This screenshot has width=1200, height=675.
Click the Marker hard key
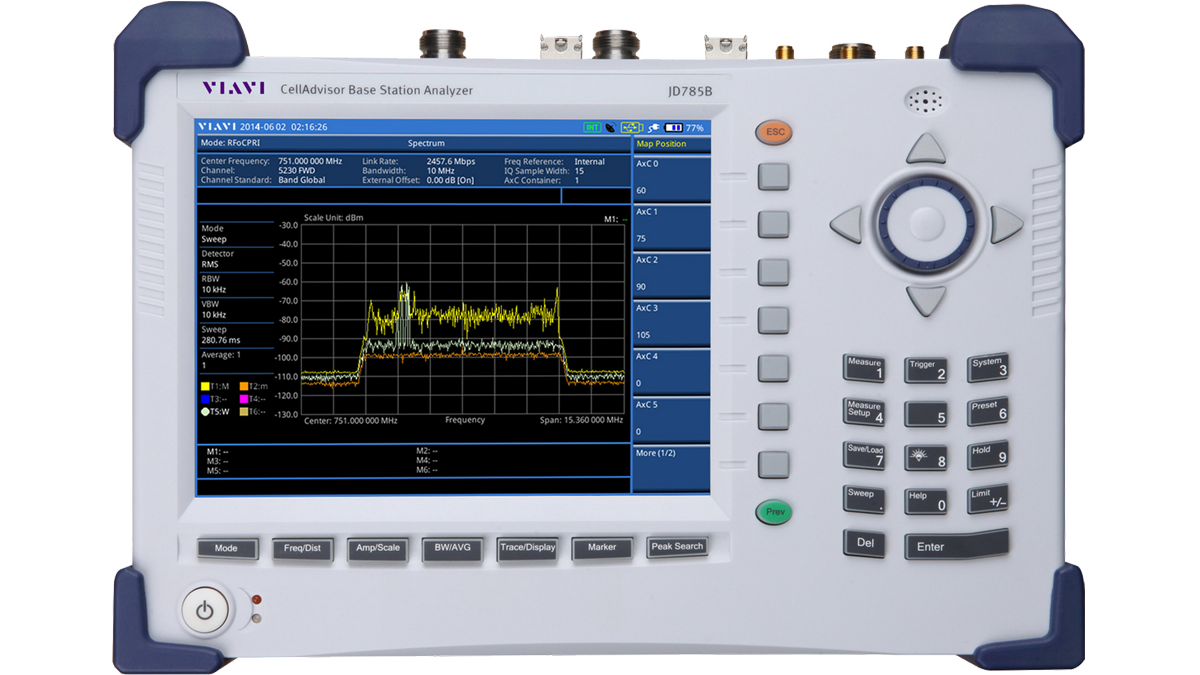[x=602, y=547]
